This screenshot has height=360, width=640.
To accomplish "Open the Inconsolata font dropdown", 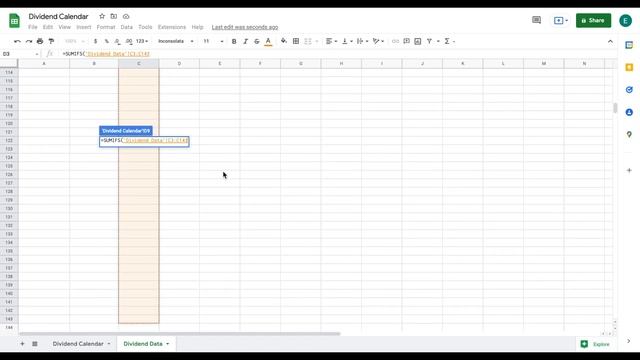I will click(176, 41).
